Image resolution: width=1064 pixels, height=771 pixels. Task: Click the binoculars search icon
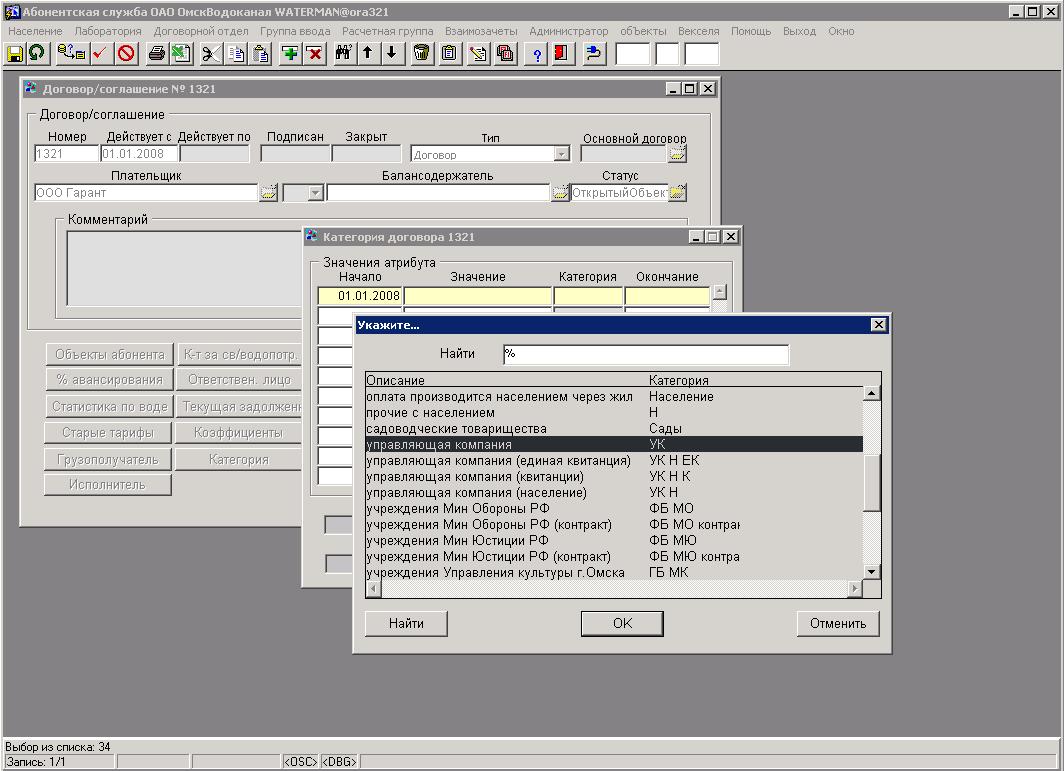point(343,54)
